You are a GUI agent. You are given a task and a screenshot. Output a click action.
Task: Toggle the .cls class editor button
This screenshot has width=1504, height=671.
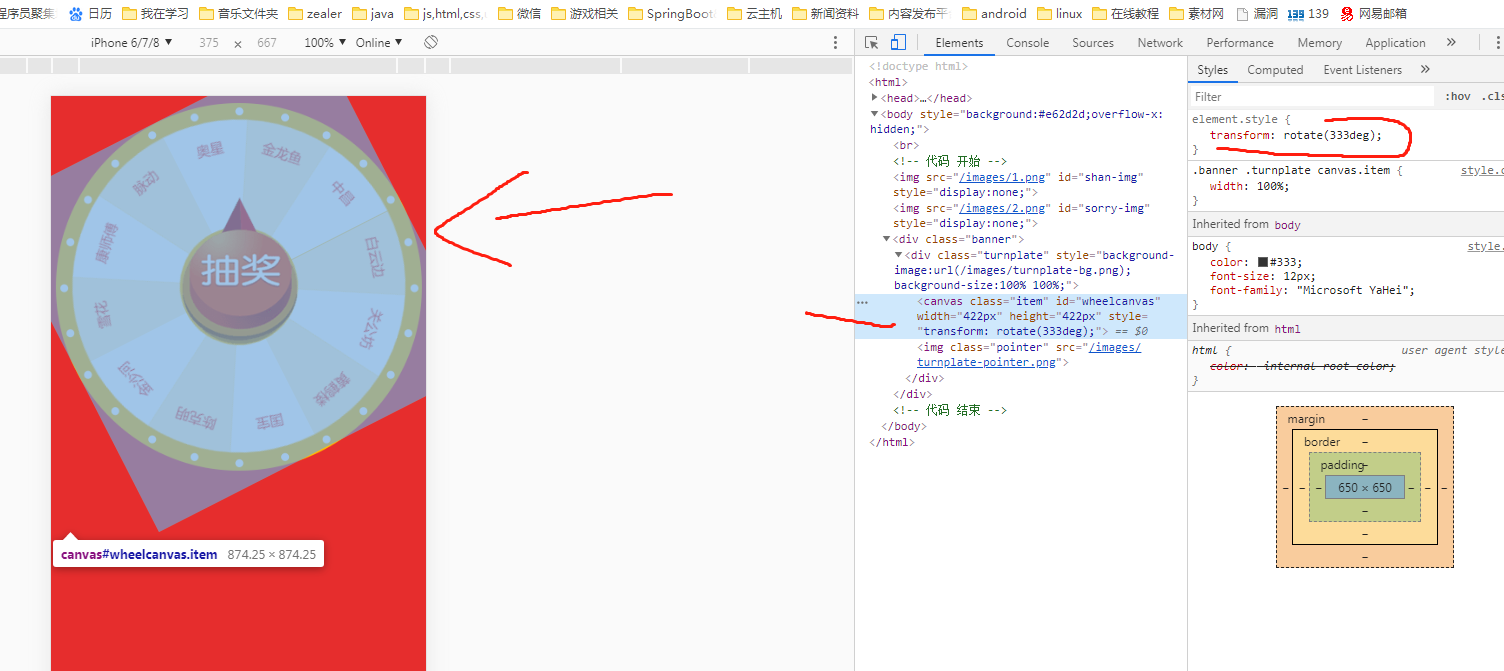pyautogui.click(x=1491, y=97)
